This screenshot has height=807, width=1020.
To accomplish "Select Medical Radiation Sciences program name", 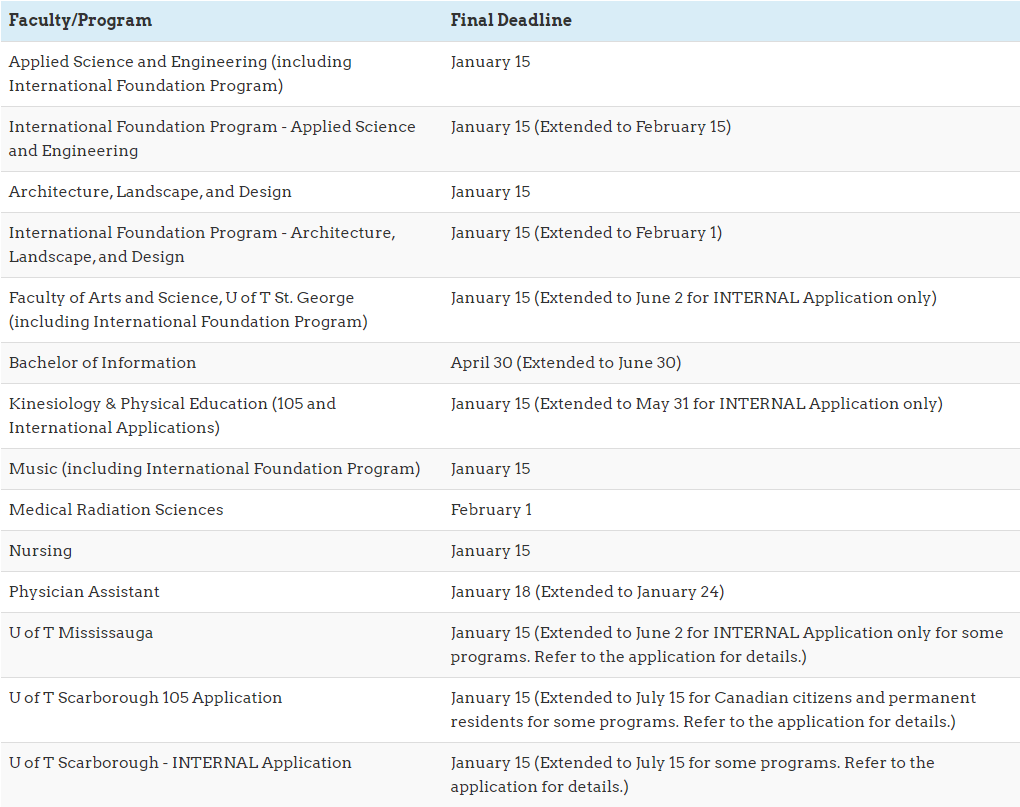I will click(116, 510).
